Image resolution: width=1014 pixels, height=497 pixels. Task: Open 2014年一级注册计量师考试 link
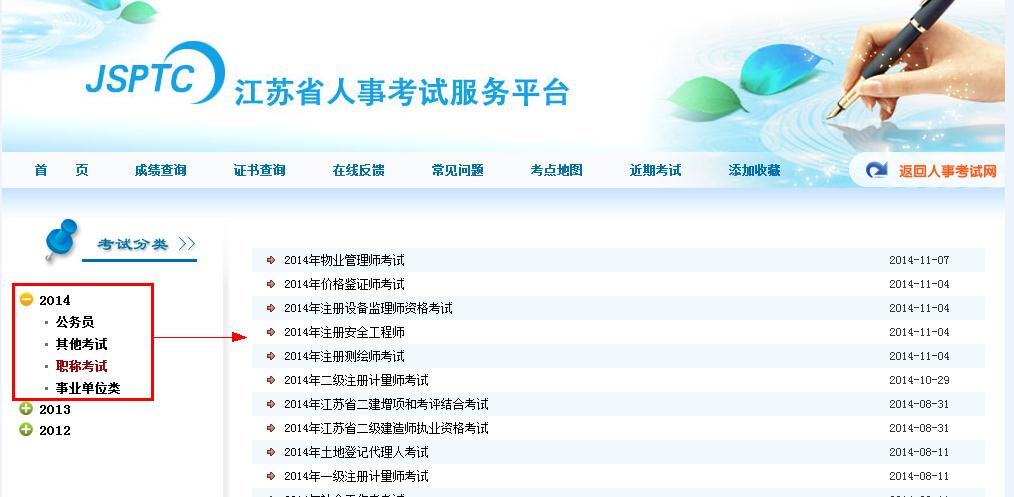(x=356, y=476)
